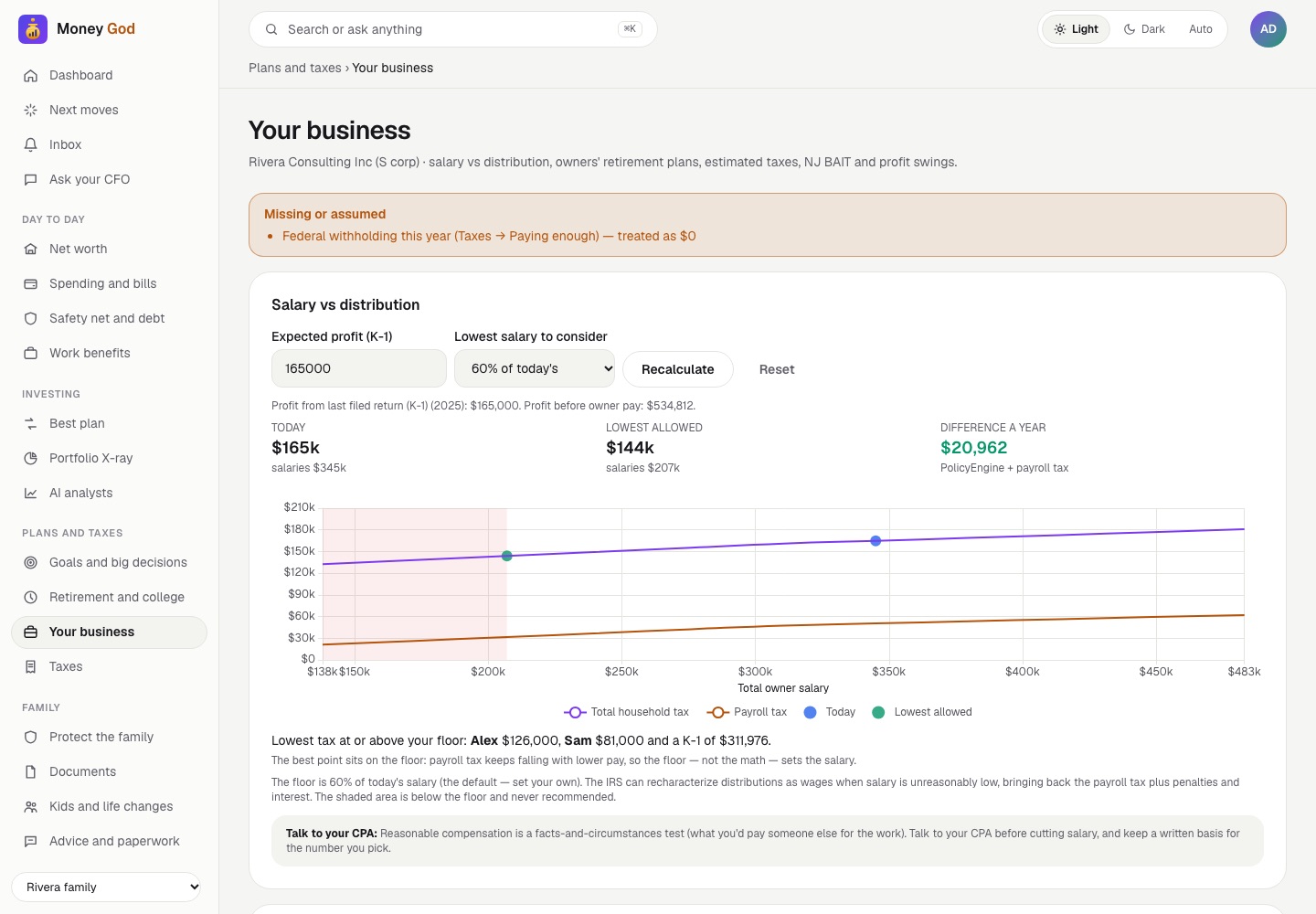Focus the Search or ask anything box

(453, 29)
